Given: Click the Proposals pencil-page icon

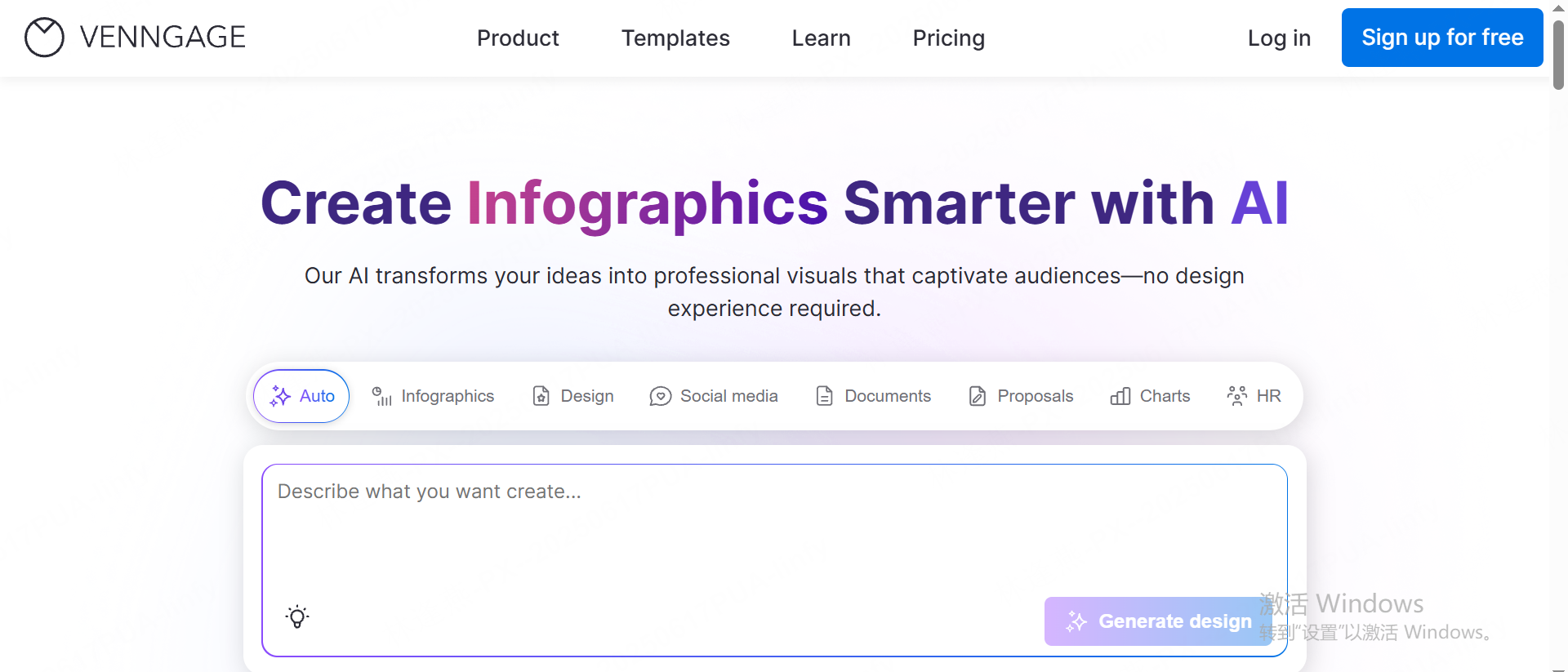Looking at the screenshot, I should pos(977,396).
